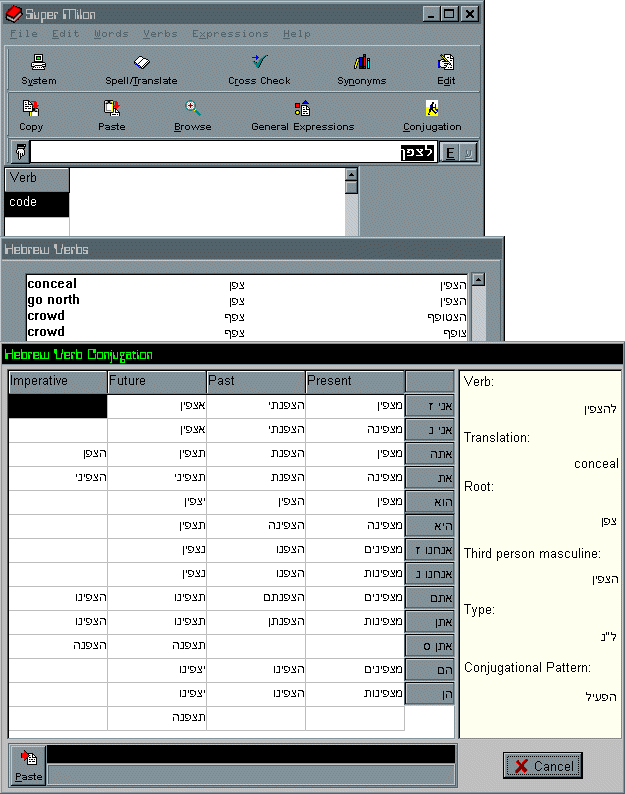Click the Future column header
This screenshot has width=625, height=794.
click(x=157, y=381)
